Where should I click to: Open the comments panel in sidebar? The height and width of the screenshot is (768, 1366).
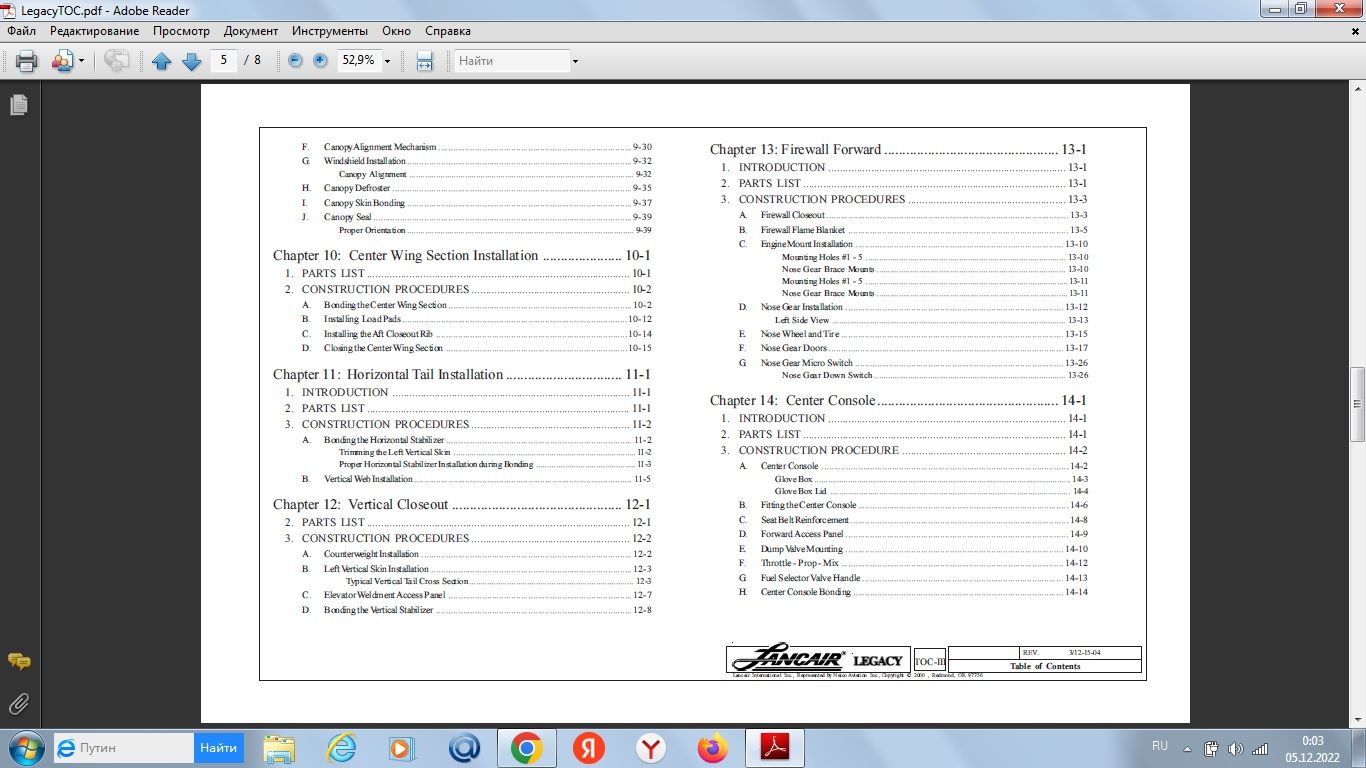tap(18, 662)
